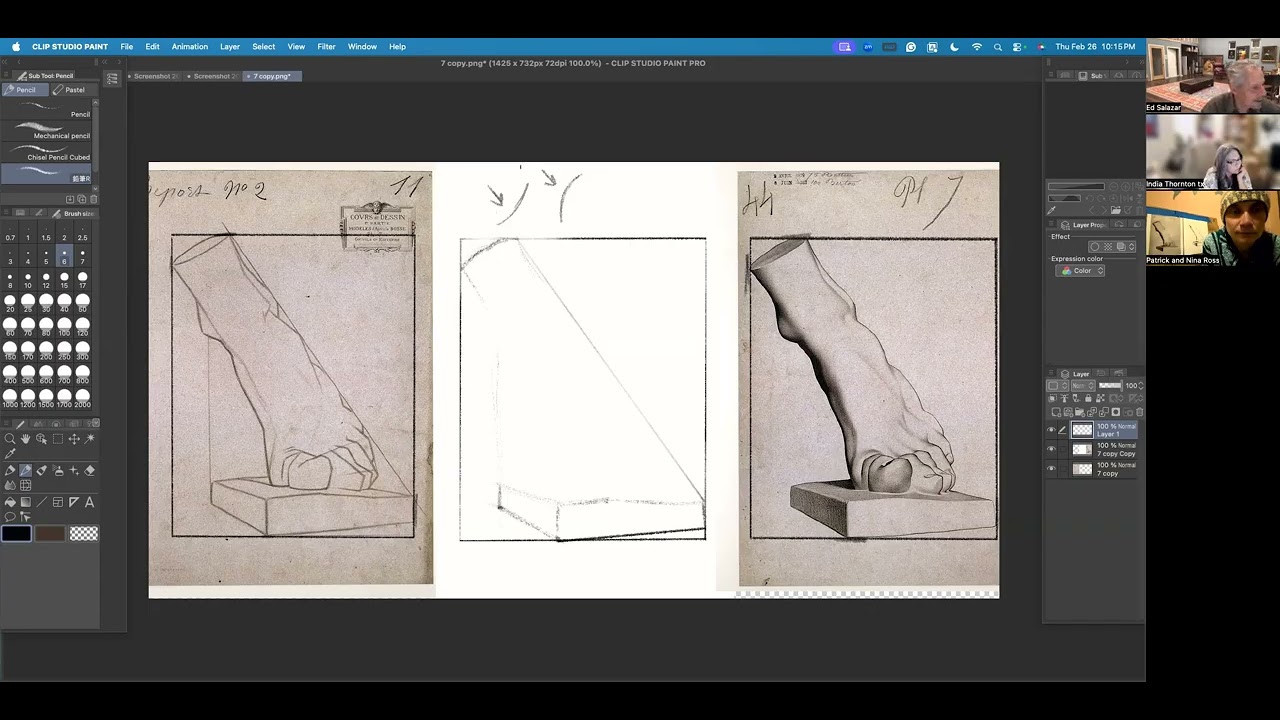This screenshot has height=720, width=1280.
Task: Open the Layer menu
Action: tap(230, 47)
